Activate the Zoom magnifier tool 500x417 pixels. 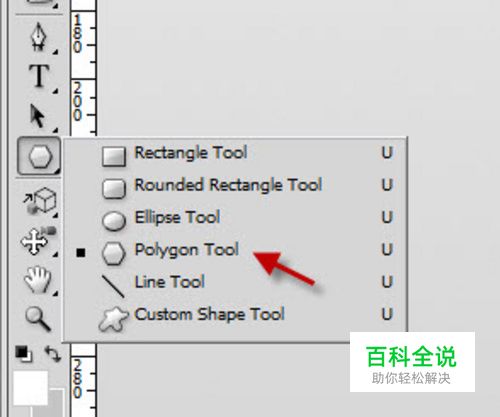coord(38,319)
